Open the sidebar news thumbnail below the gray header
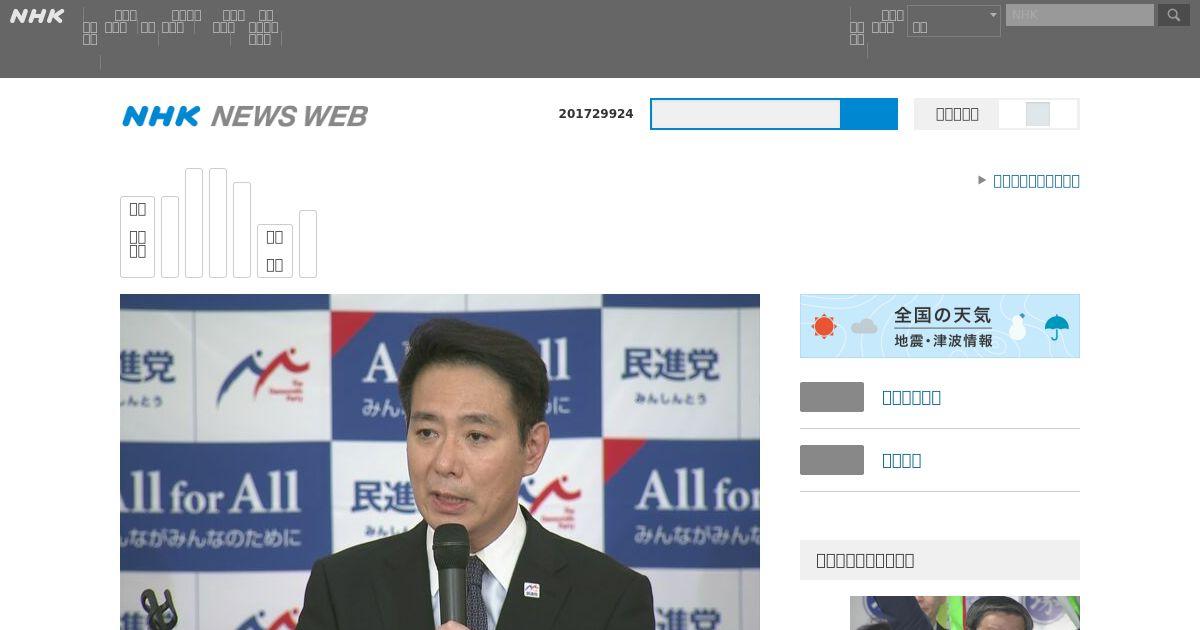The height and width of the screenshot is (630, 1200). [965, 613]
